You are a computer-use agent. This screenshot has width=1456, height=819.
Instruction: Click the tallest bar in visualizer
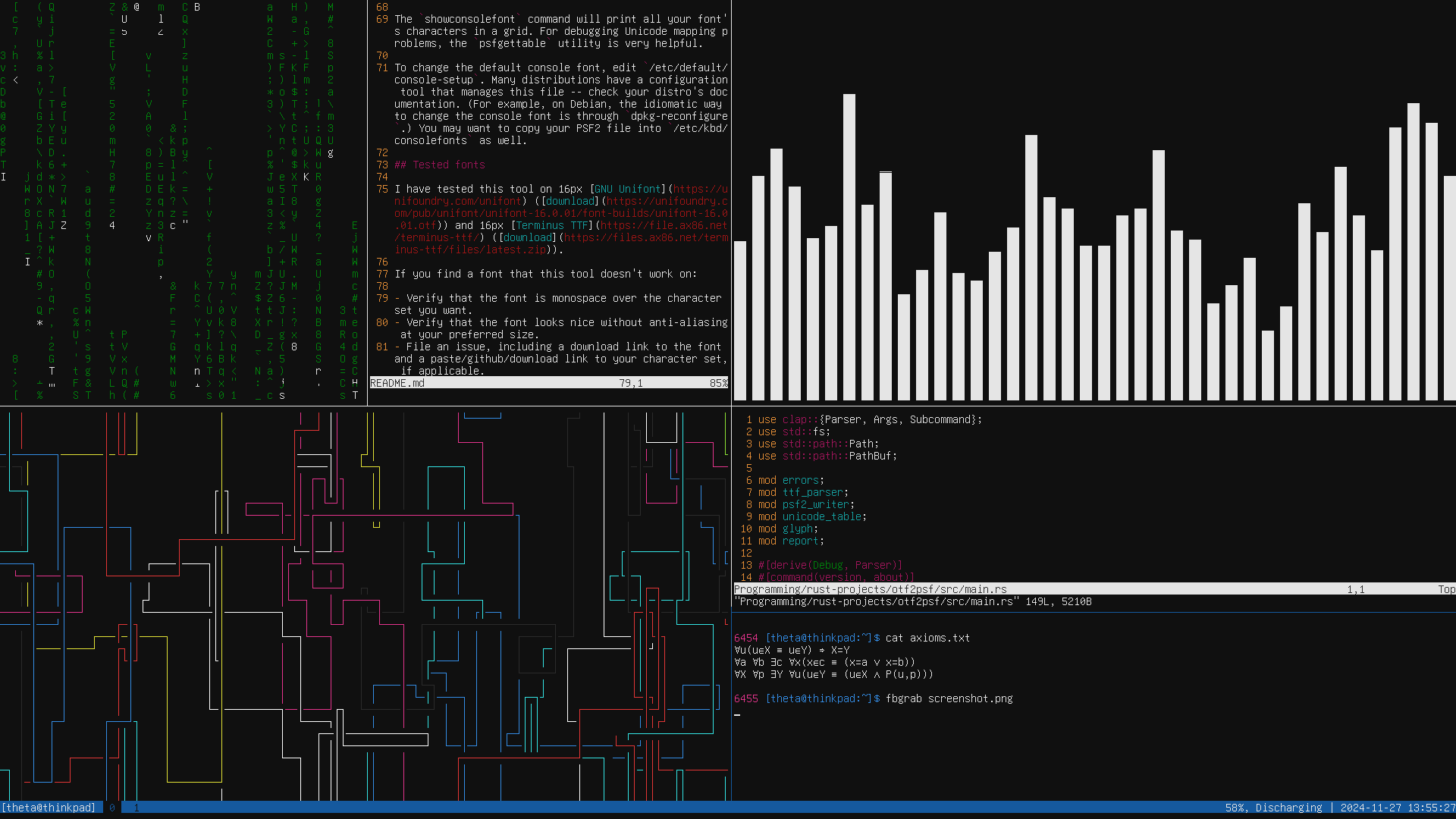pyautogui.click(x=849, y=246)
